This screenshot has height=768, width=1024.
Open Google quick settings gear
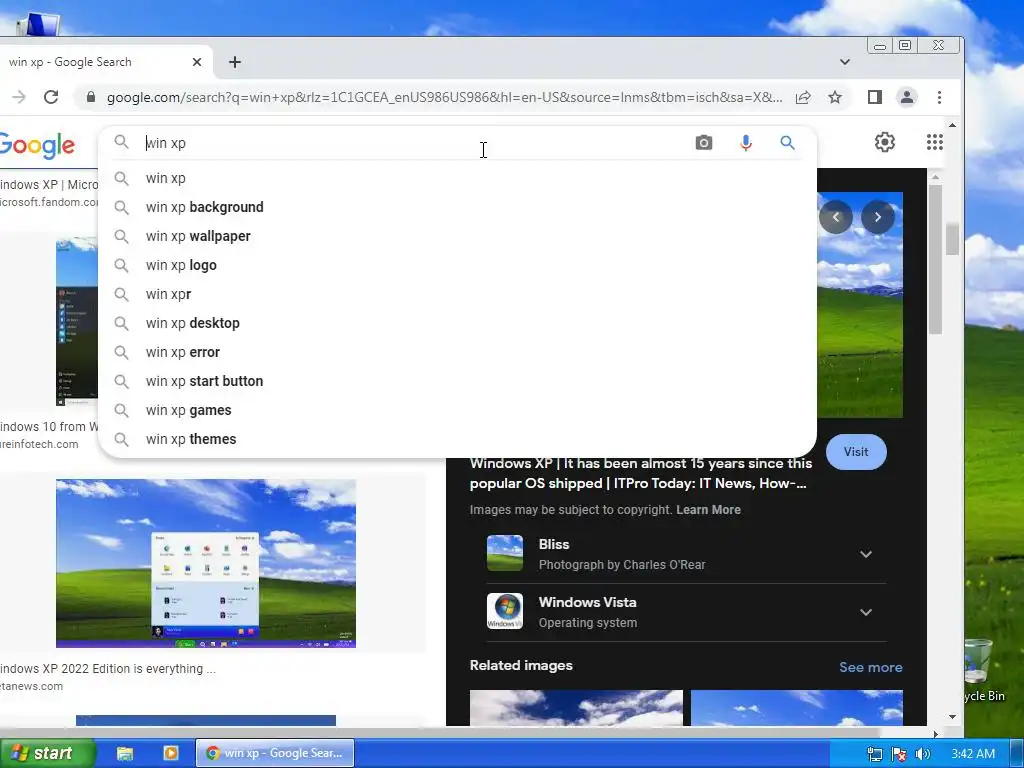[x=884, y=142]
